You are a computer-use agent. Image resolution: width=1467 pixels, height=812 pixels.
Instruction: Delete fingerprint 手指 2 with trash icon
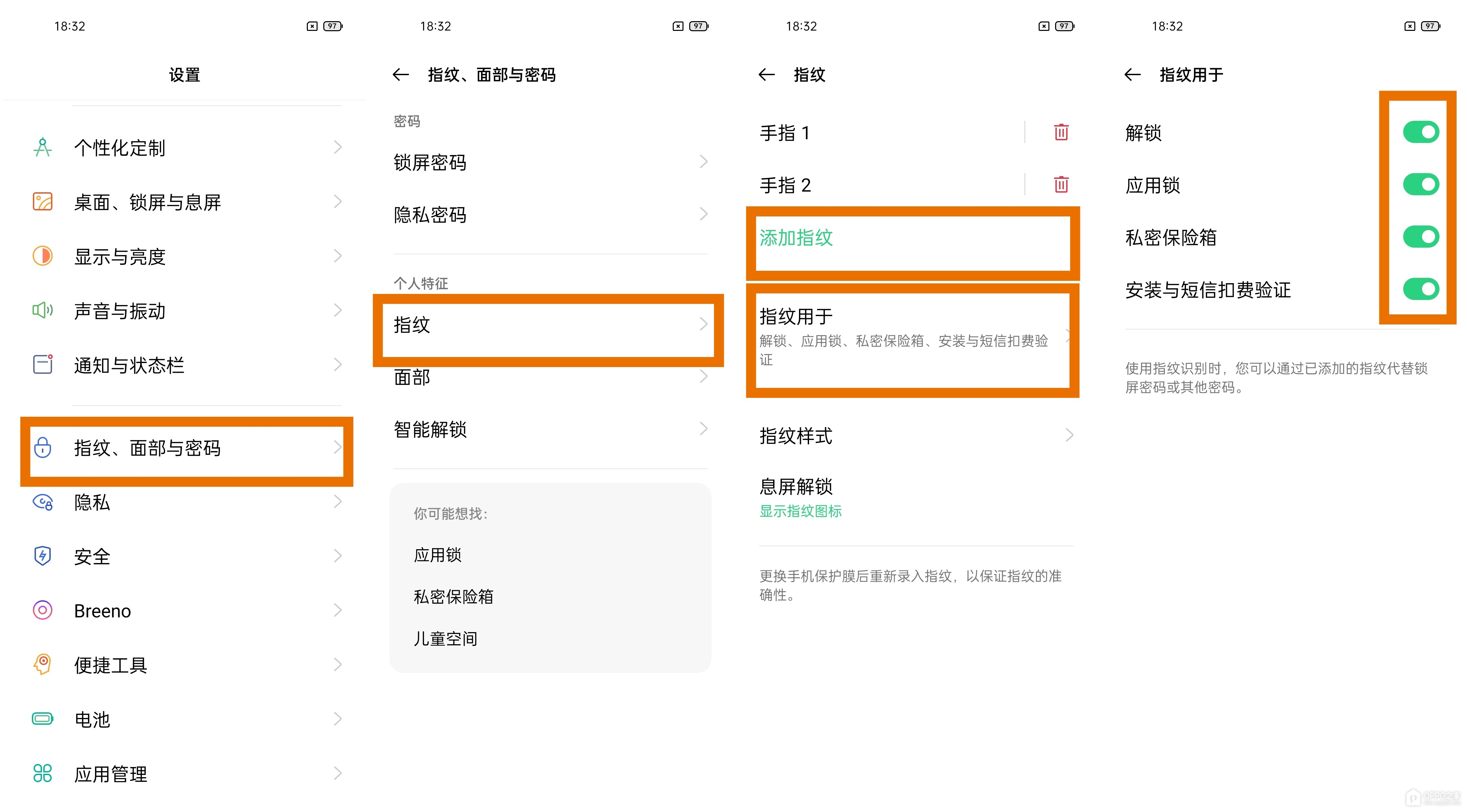coord(1061,184)
